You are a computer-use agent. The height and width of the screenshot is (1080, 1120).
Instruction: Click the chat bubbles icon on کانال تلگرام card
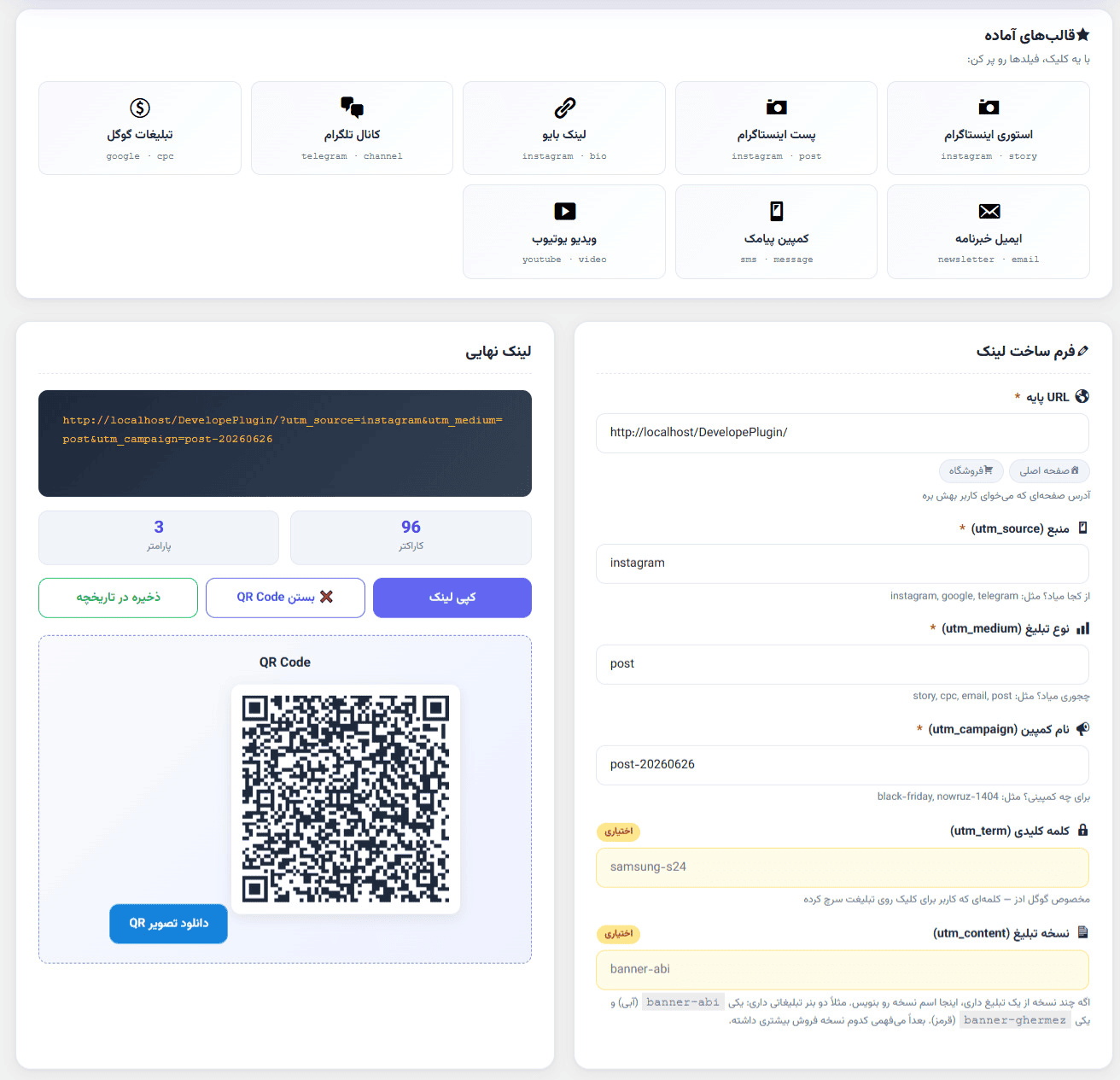[x=352, y=107]
